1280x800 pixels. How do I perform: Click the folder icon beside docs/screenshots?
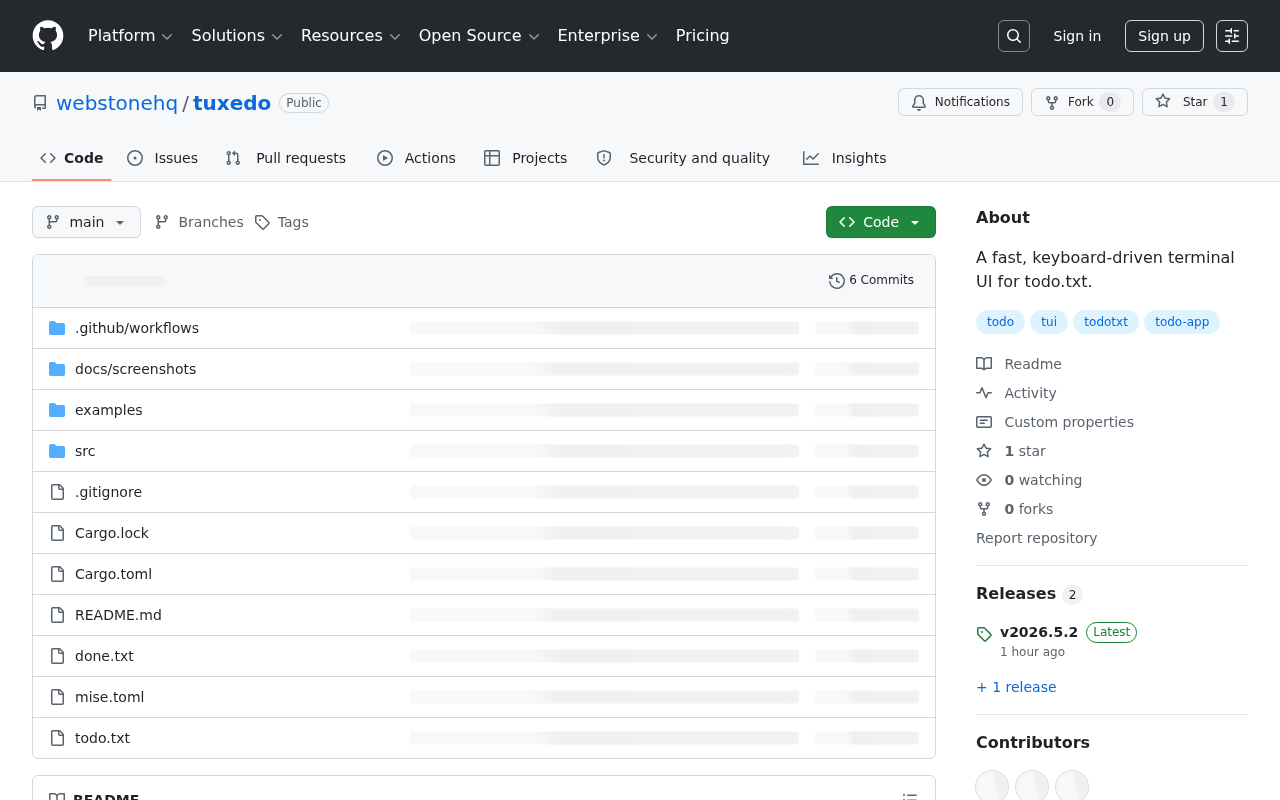click(57, 369)
